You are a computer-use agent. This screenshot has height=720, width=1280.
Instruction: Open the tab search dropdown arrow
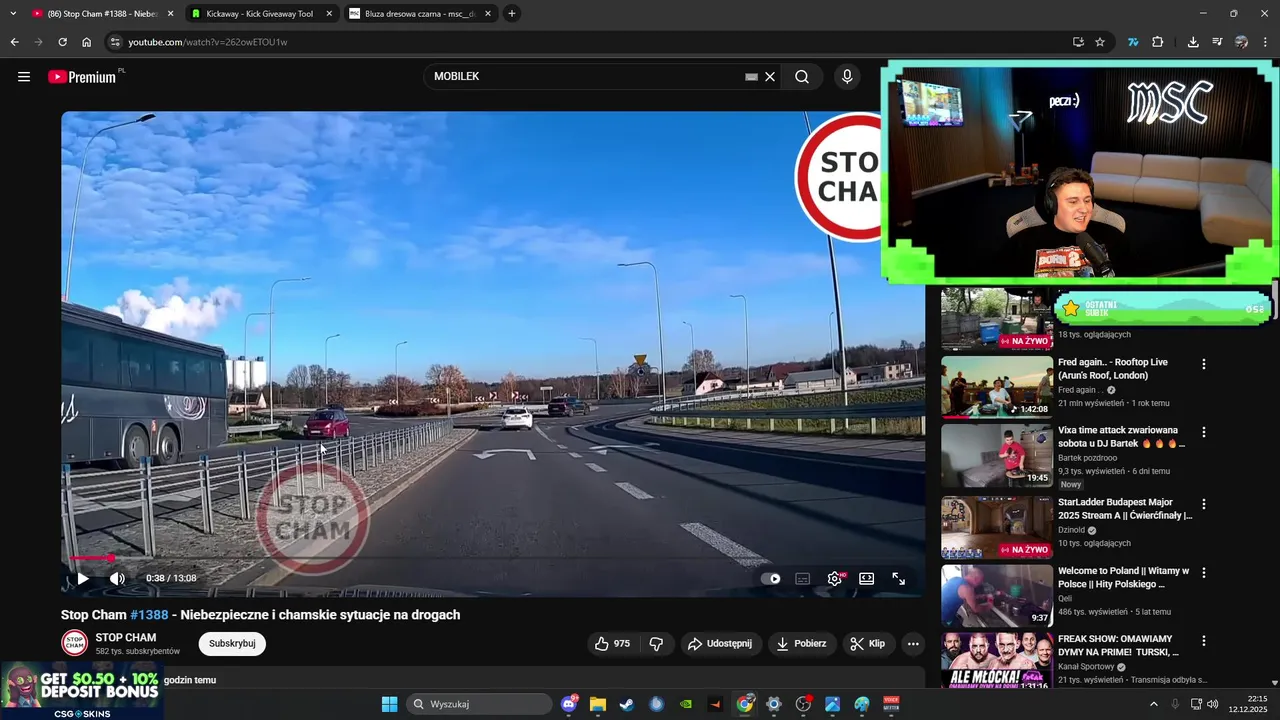[x=13, y=14]
